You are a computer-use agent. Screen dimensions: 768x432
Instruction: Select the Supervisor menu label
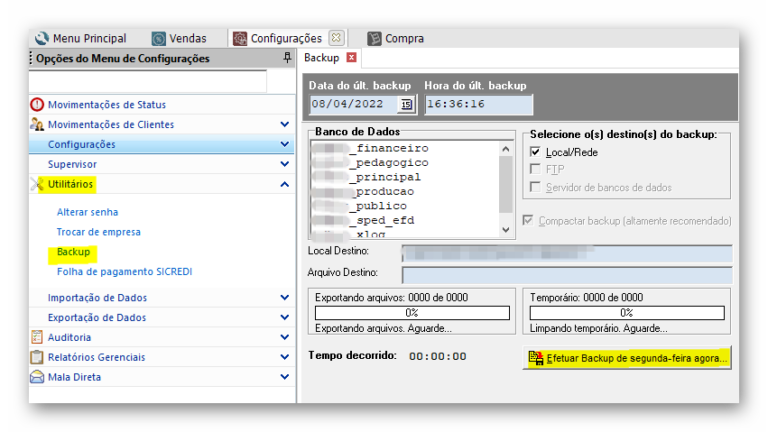pyautogui.click(x=72, y=164)
